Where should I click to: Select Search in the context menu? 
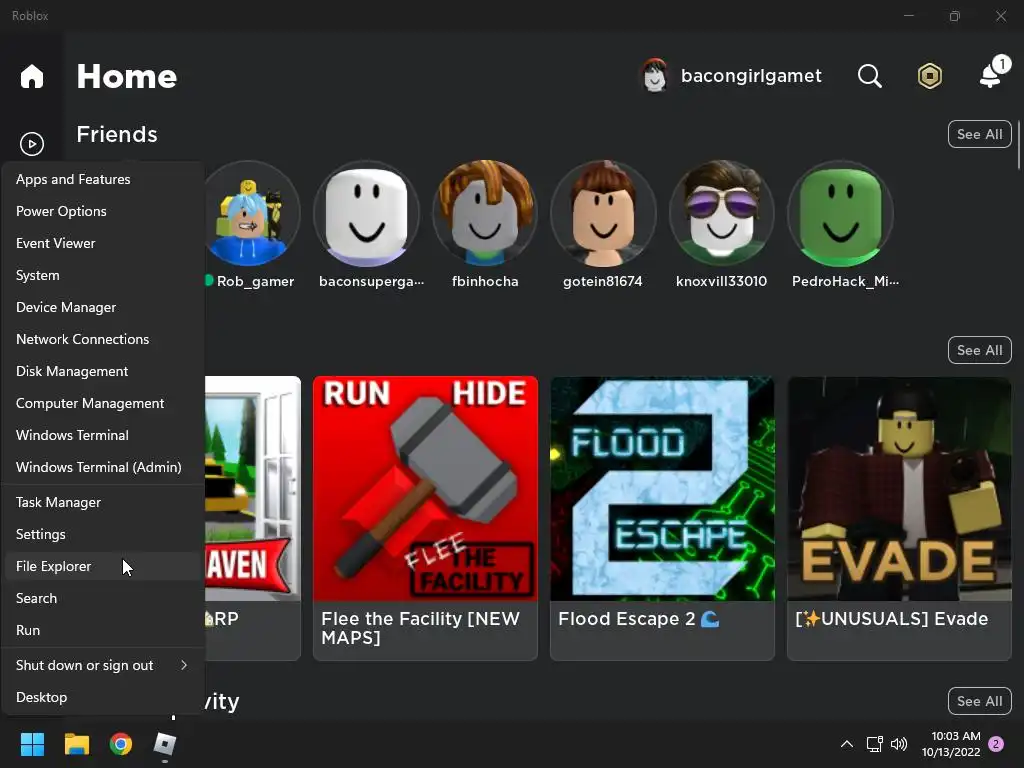coord(103,598)
